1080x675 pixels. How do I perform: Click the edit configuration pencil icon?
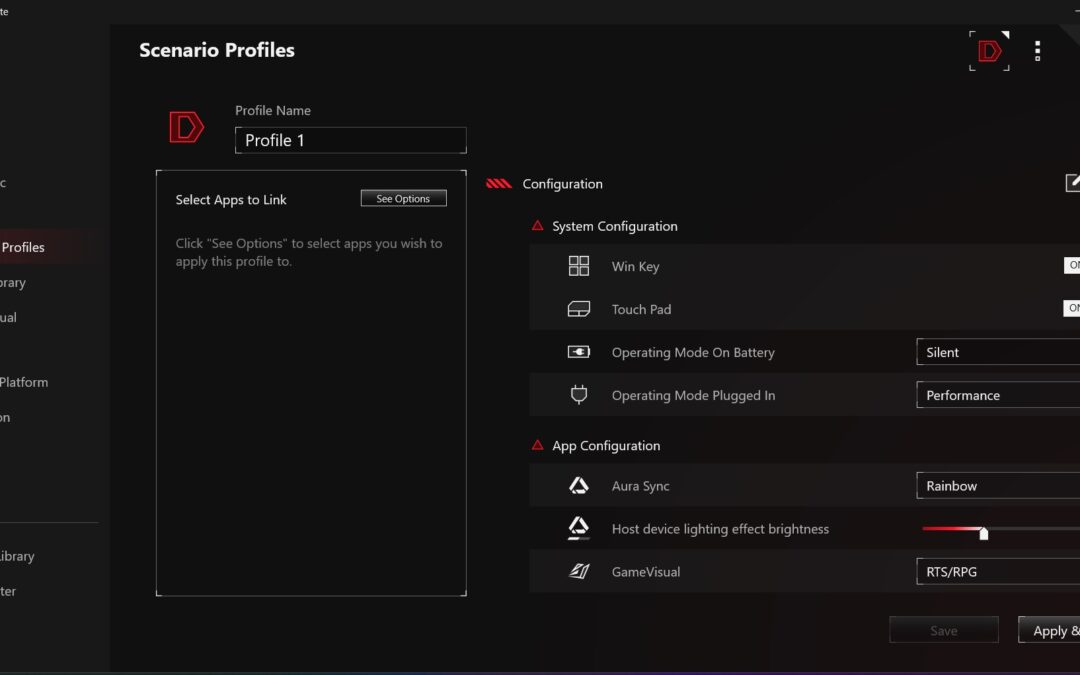[x=1072, y=182]
